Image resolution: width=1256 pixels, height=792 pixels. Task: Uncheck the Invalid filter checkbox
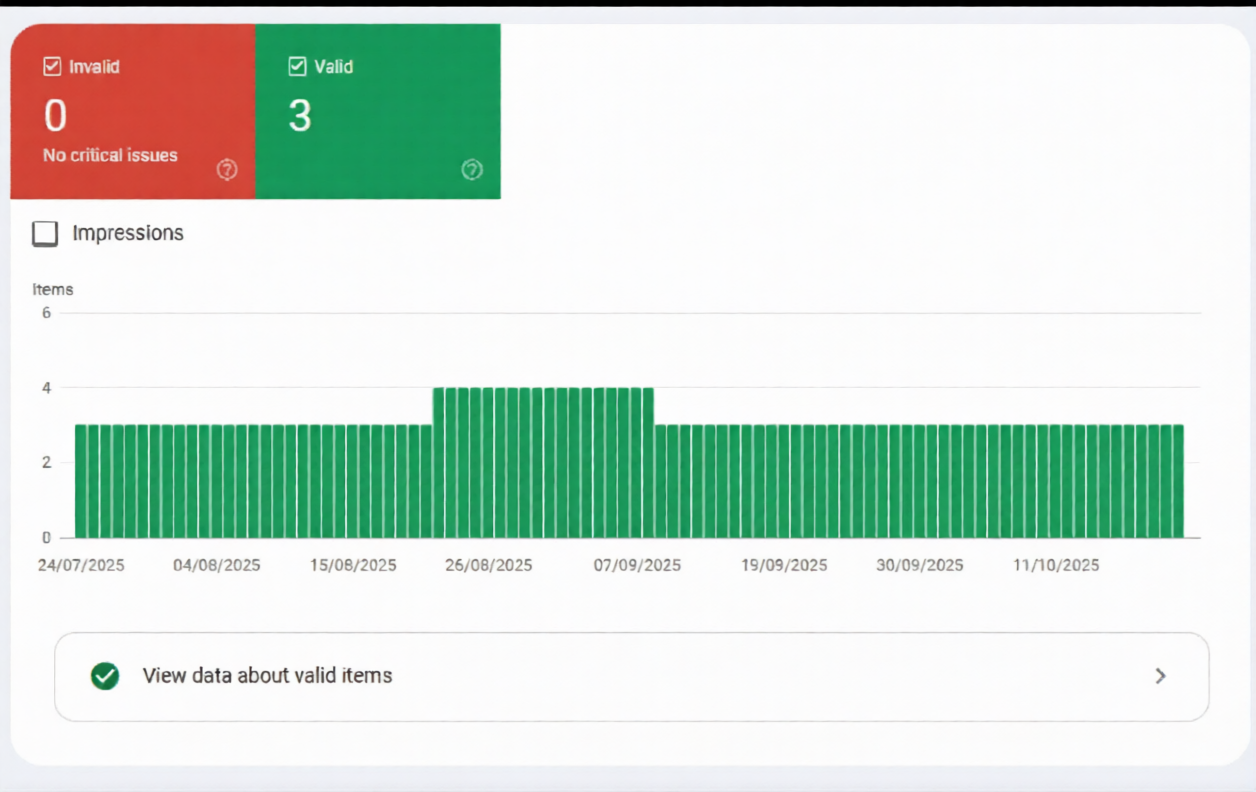tap(52, 66)
